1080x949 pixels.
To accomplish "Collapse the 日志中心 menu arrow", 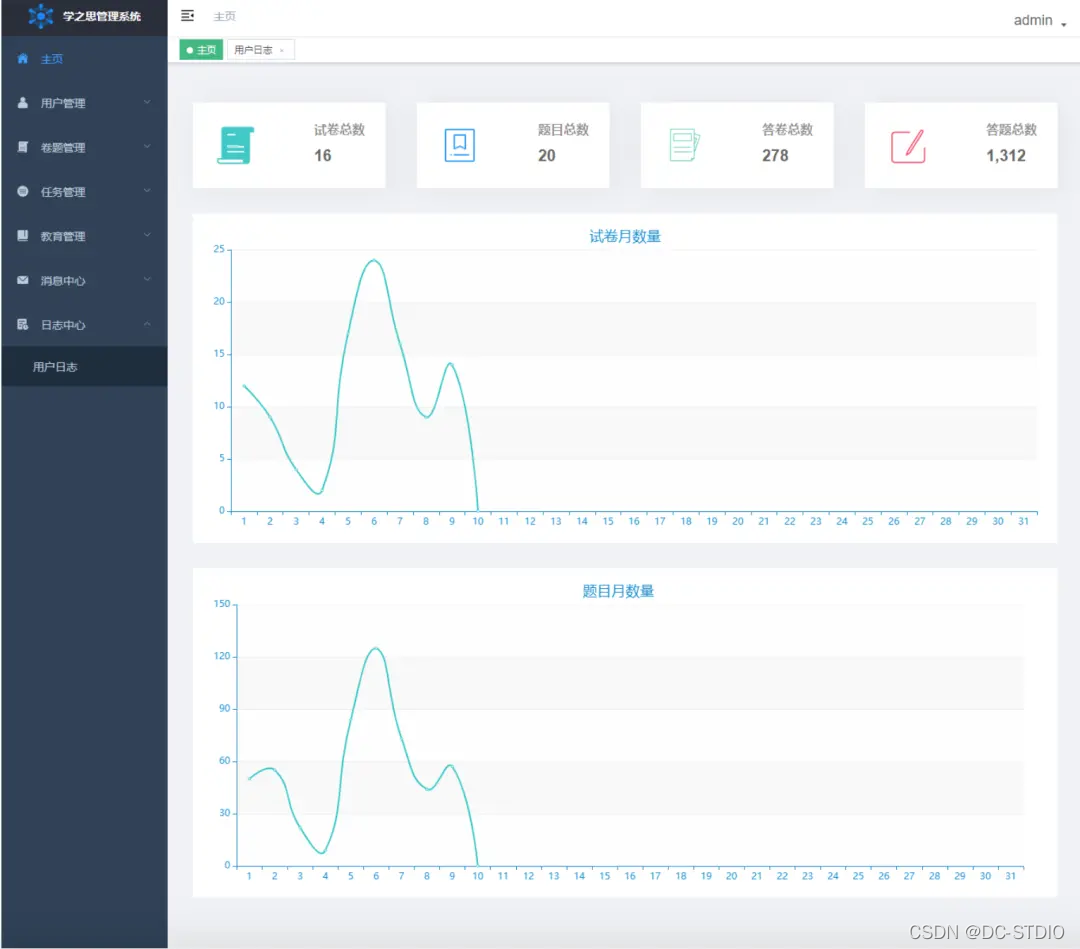I will point(147,324).
